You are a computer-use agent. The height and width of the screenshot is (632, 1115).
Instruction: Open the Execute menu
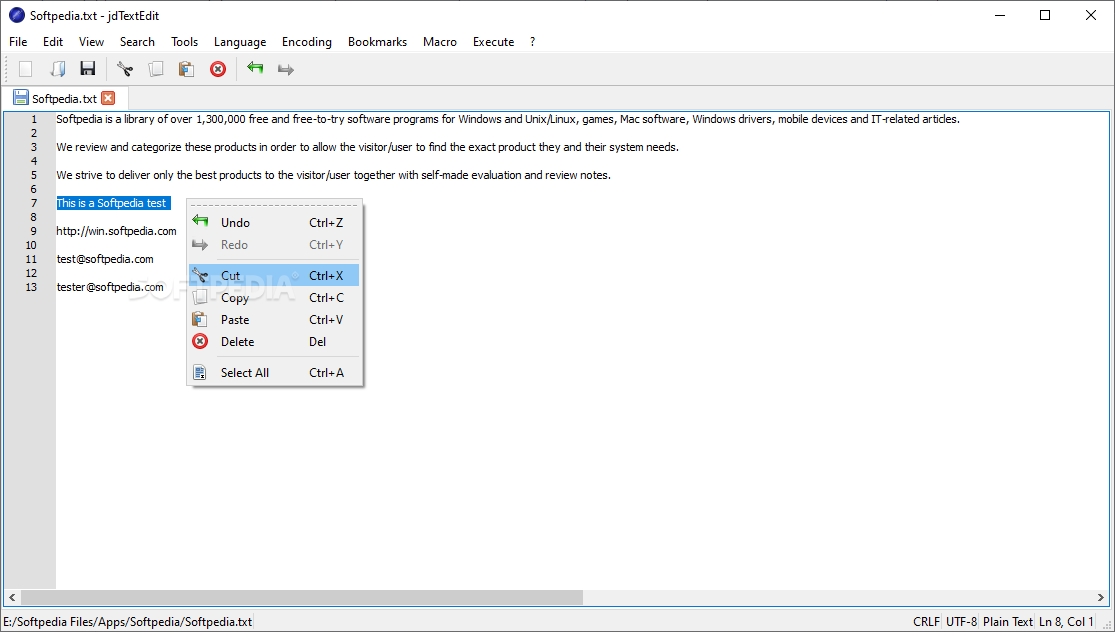click(493, 42)
